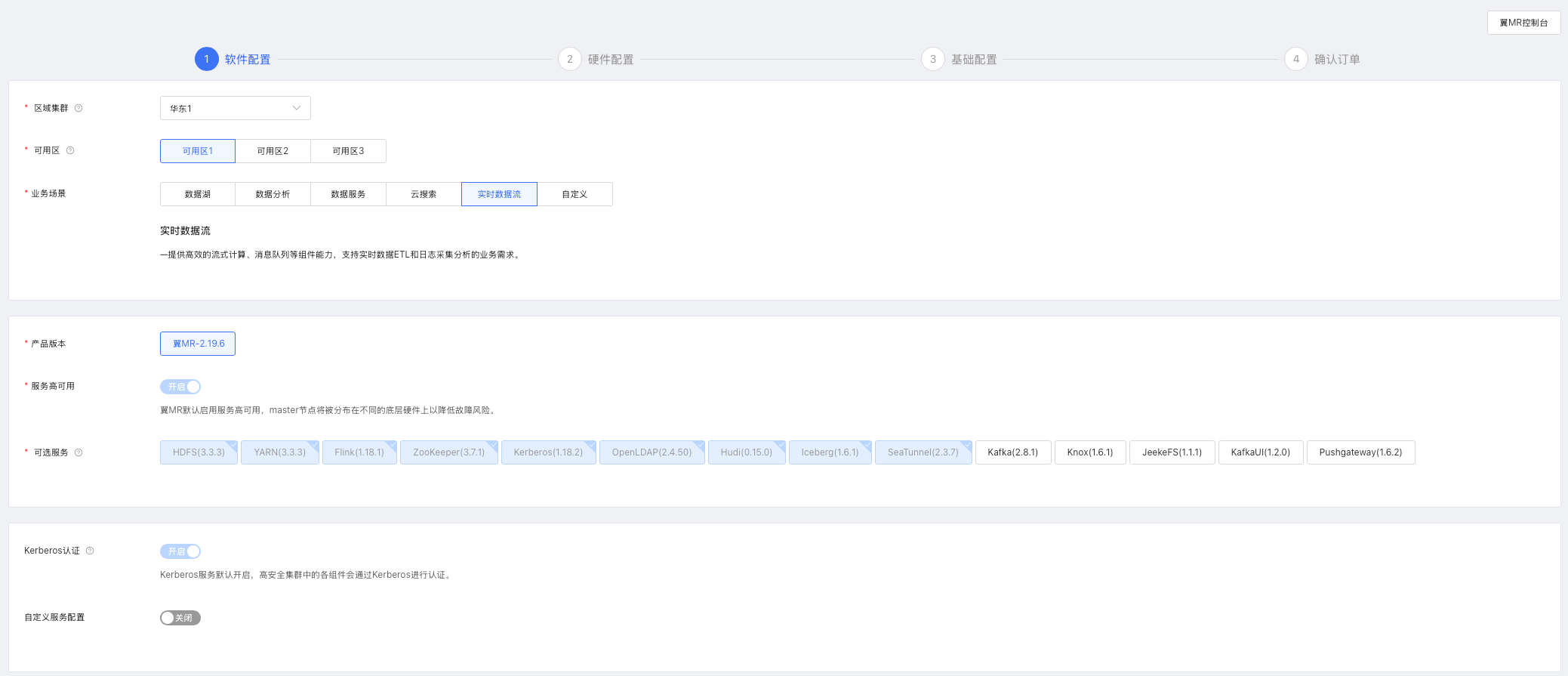1568x676 pixels.
Task: Click help icon beside Kerberos认证
Action: [x=90, y=551]
